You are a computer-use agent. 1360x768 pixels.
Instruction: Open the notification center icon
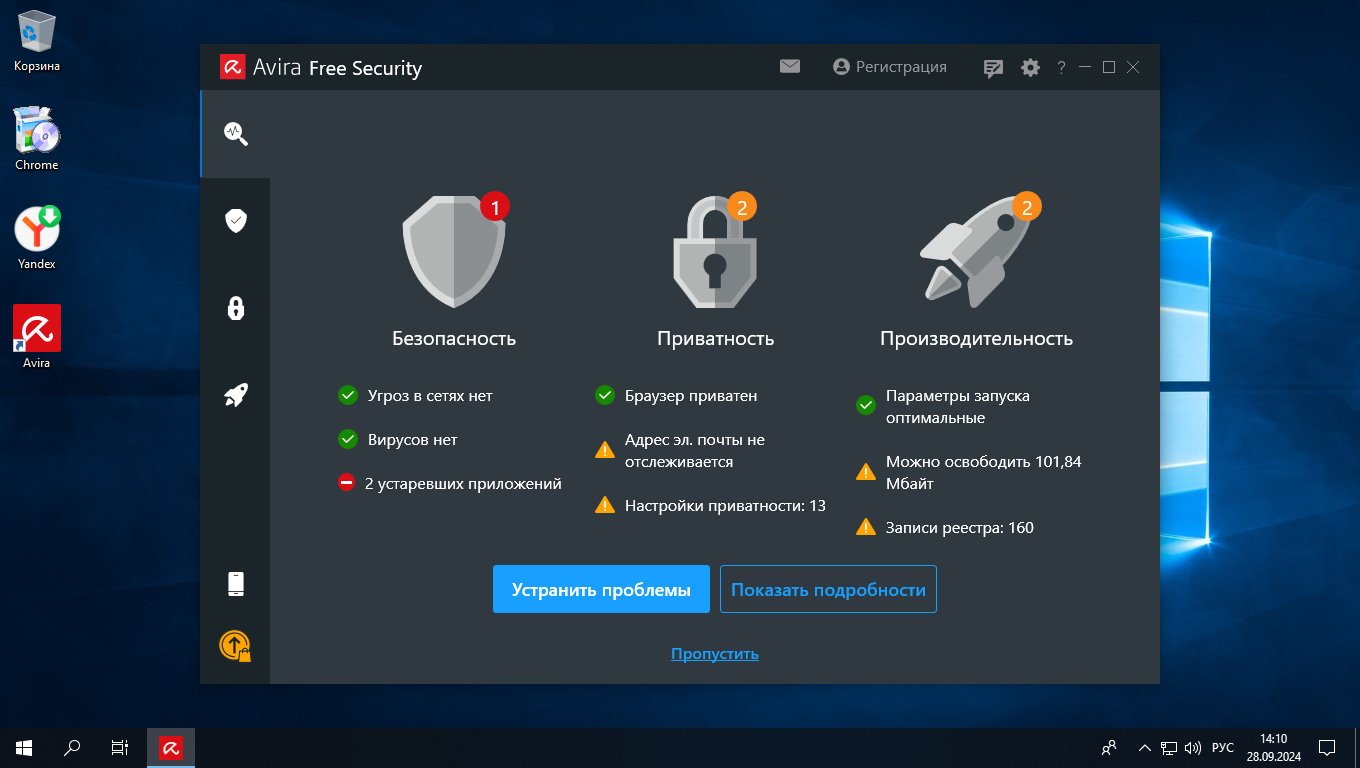(1327, 747)
